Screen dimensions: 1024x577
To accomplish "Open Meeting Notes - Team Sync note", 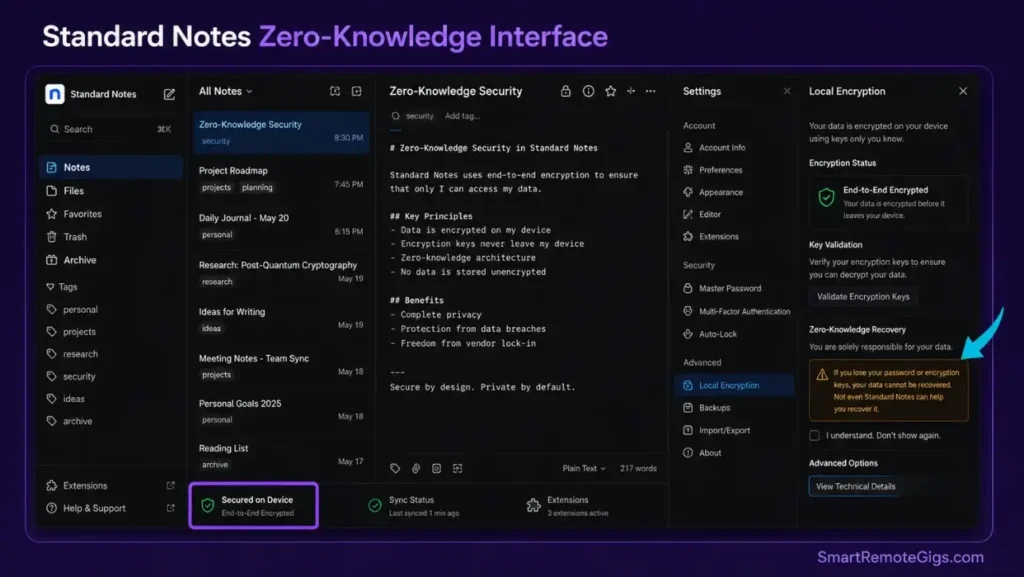I will [281, 366].
